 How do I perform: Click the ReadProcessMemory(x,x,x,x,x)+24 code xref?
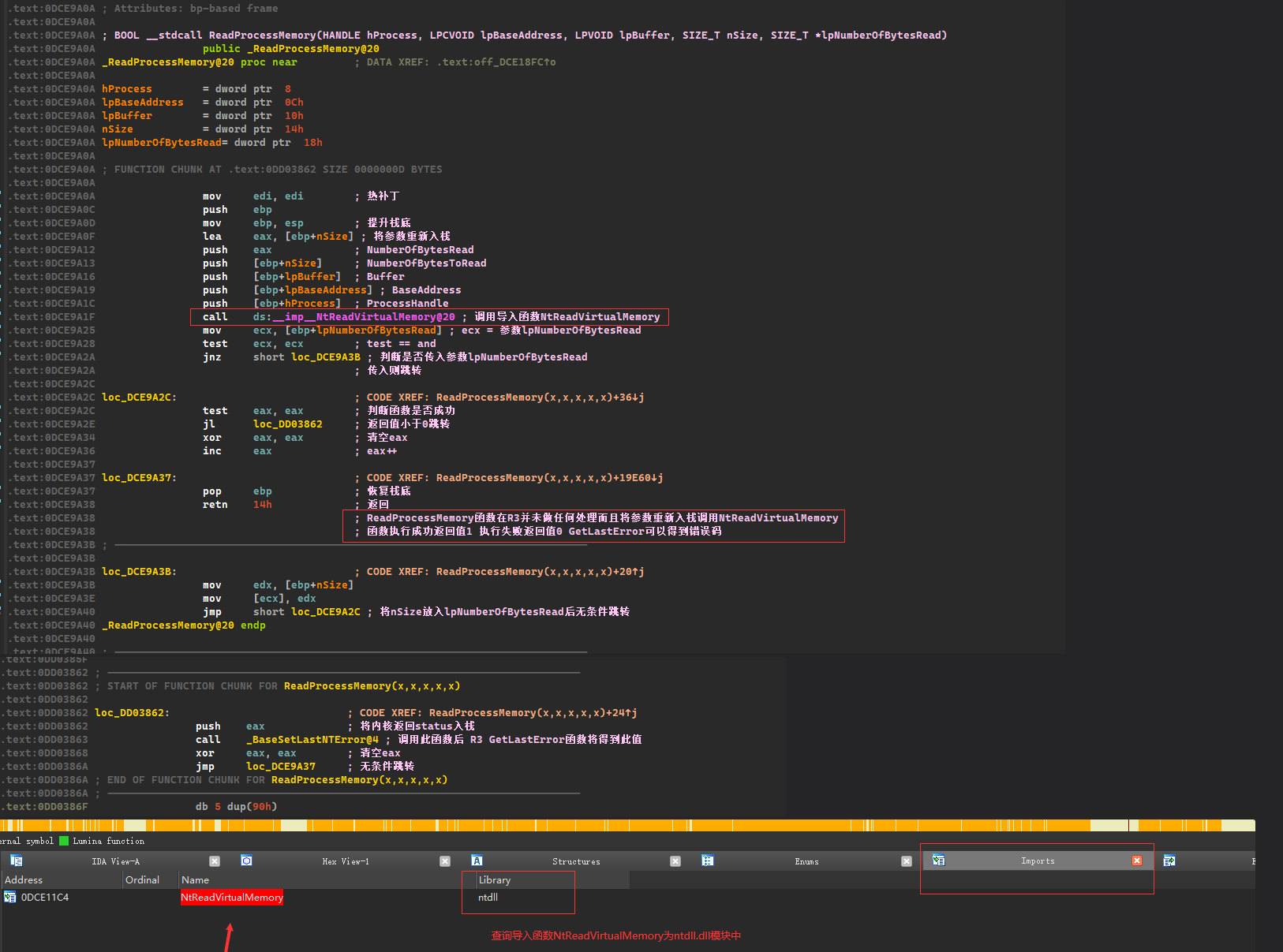click(x=533, y=713)
